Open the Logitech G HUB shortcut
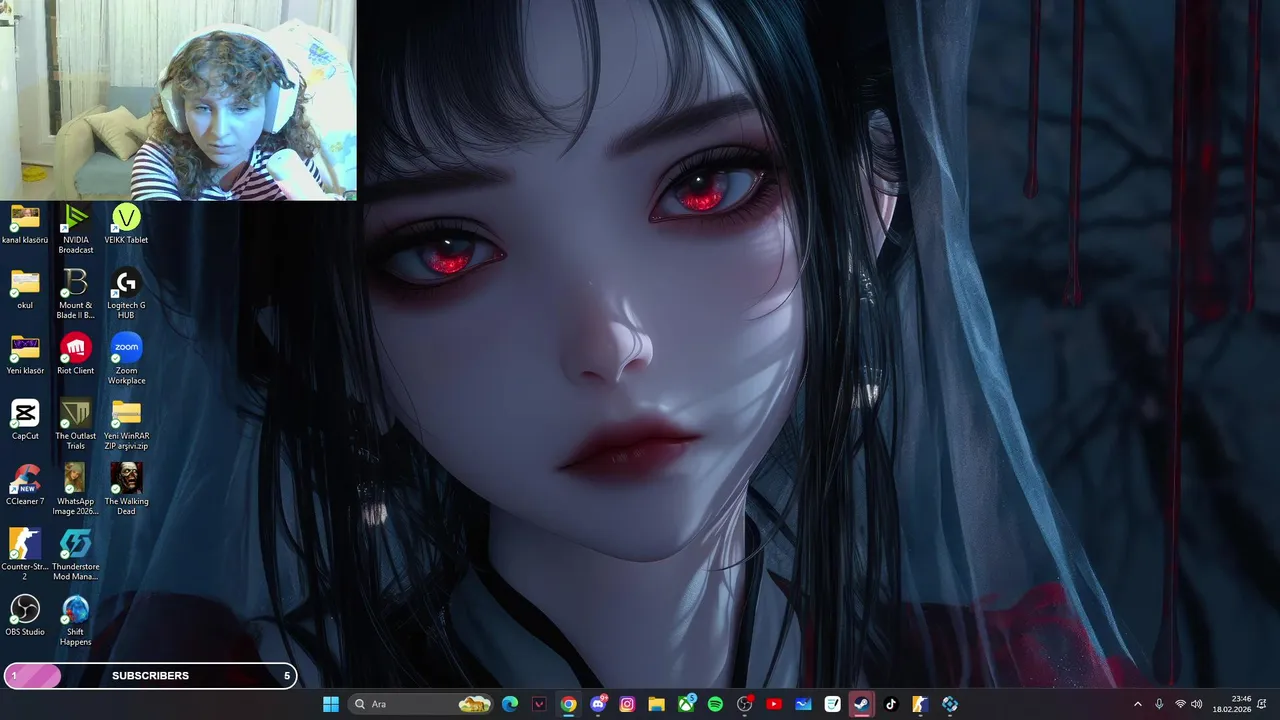 [126, 293]
